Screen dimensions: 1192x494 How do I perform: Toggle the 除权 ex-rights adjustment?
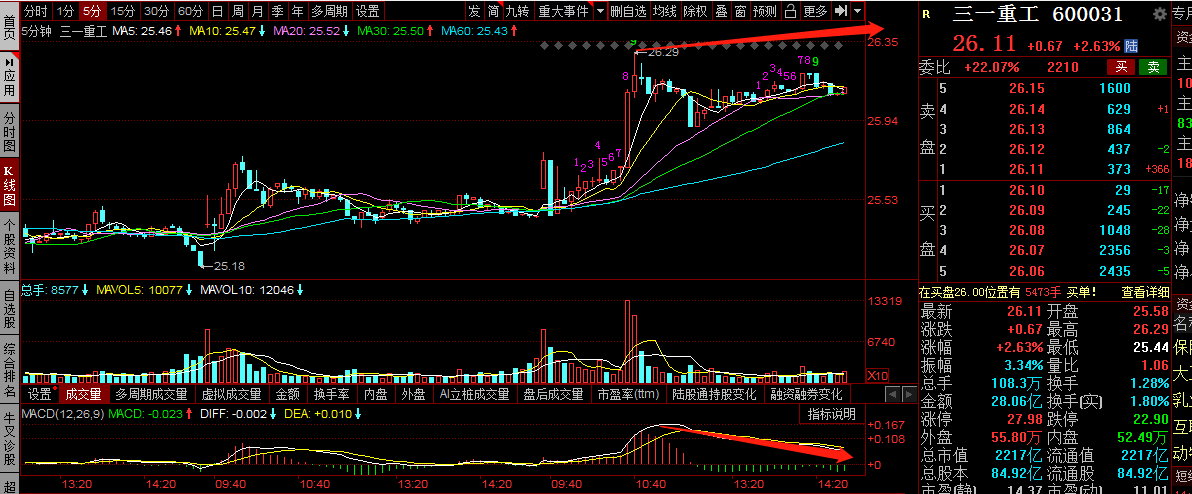pyautogui.click(x=695, y=11)
